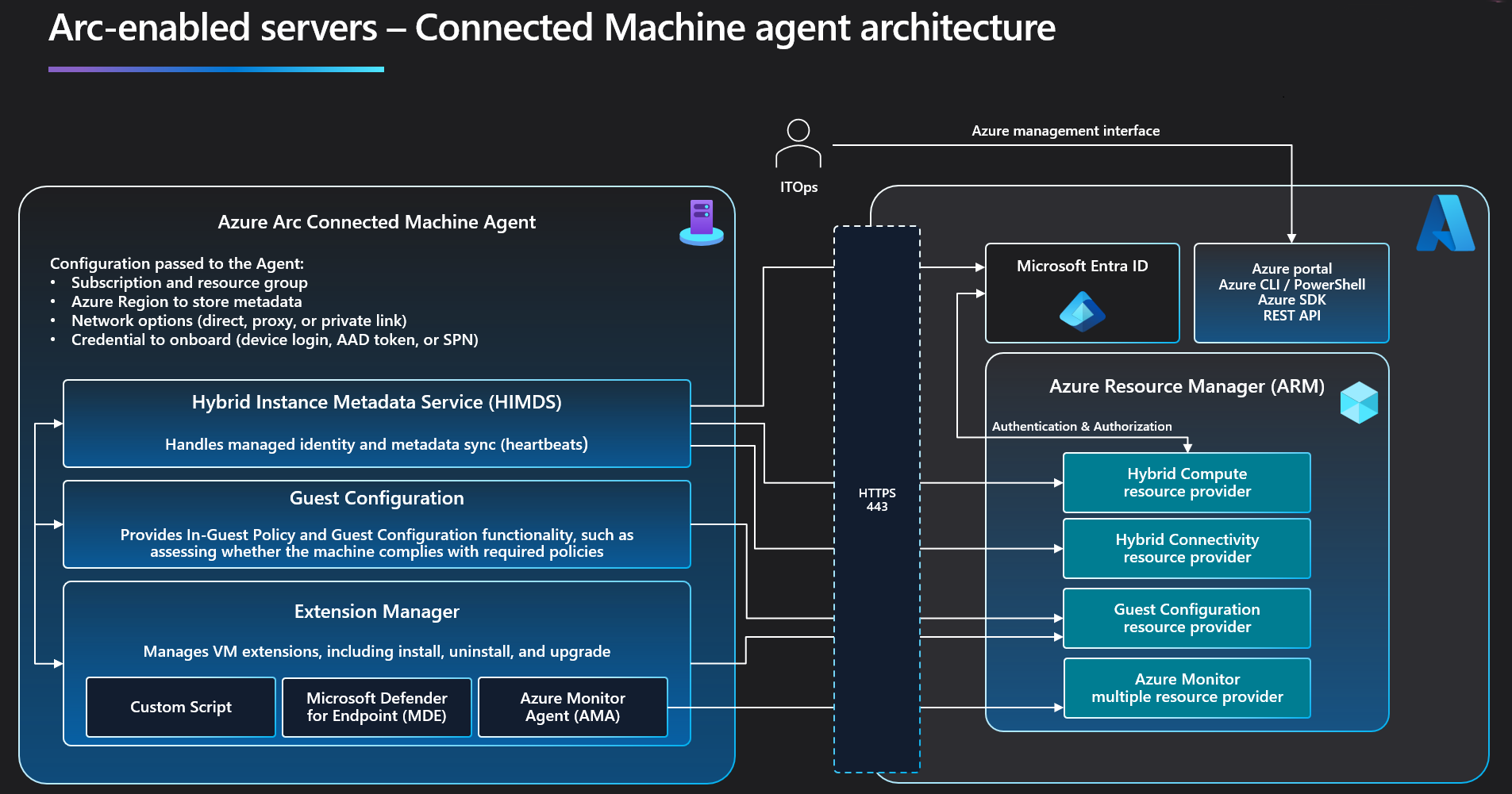
Task: Click the Azure Resource Manager cube icon
Action: tap(1359, 402)
